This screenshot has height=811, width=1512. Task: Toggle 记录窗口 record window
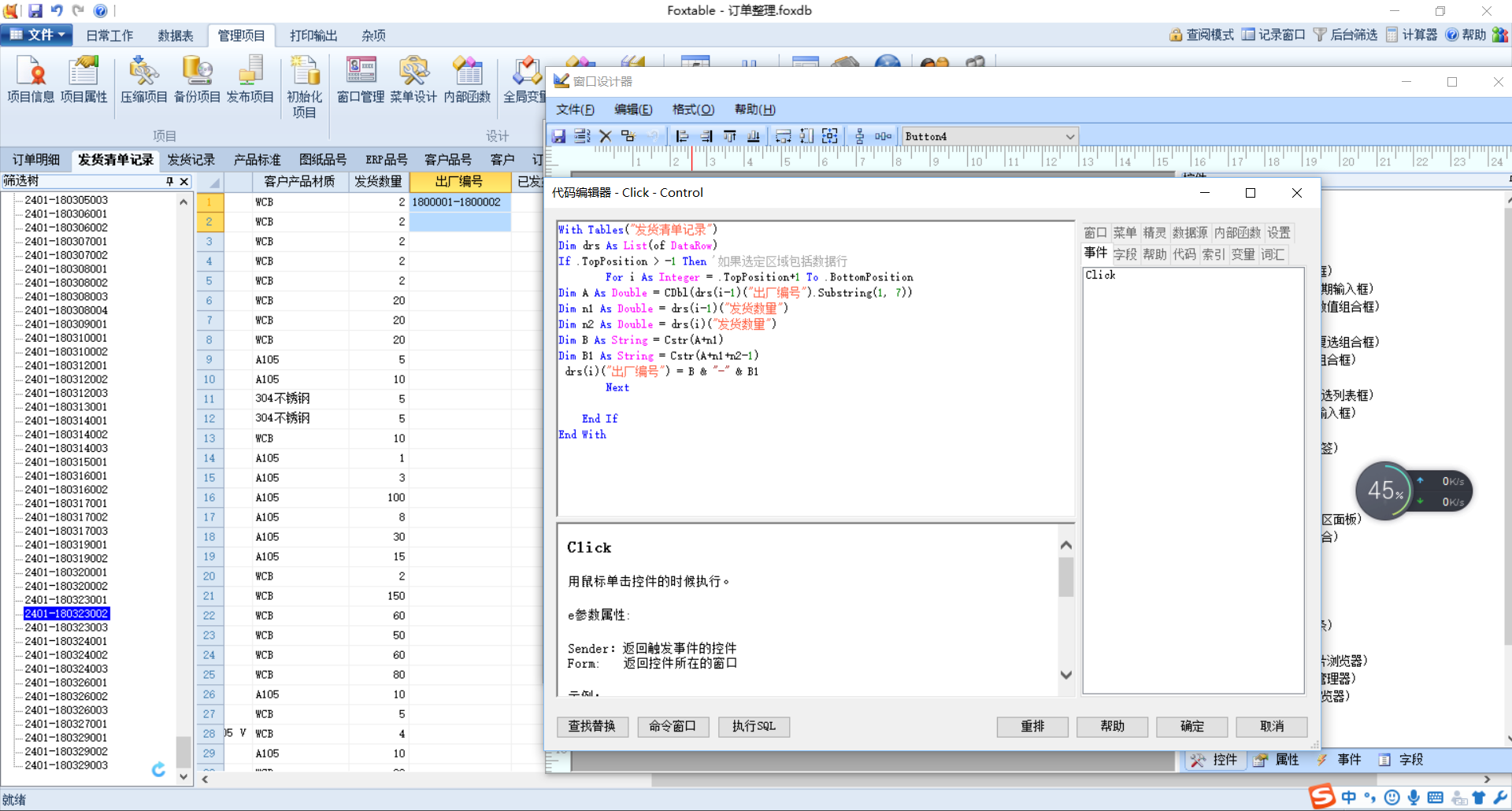[1273, 35]
